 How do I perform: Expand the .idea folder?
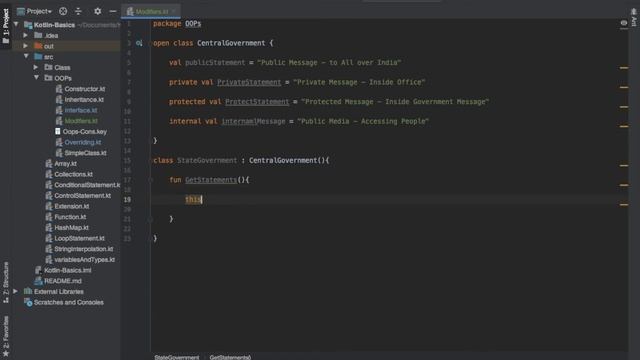tap(26, 36)
